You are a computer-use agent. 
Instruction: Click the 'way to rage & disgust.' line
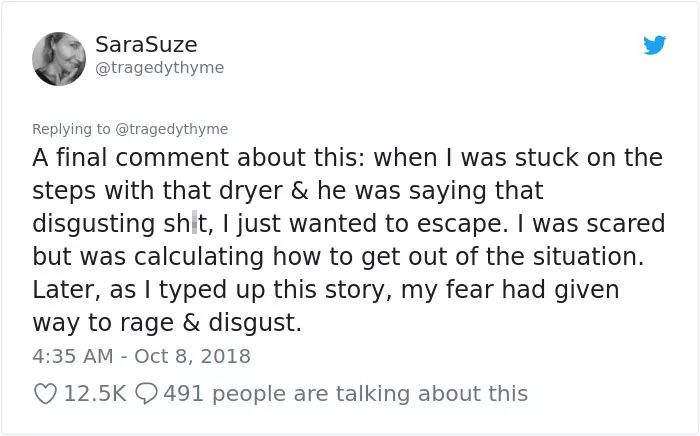tap(167, 323)
